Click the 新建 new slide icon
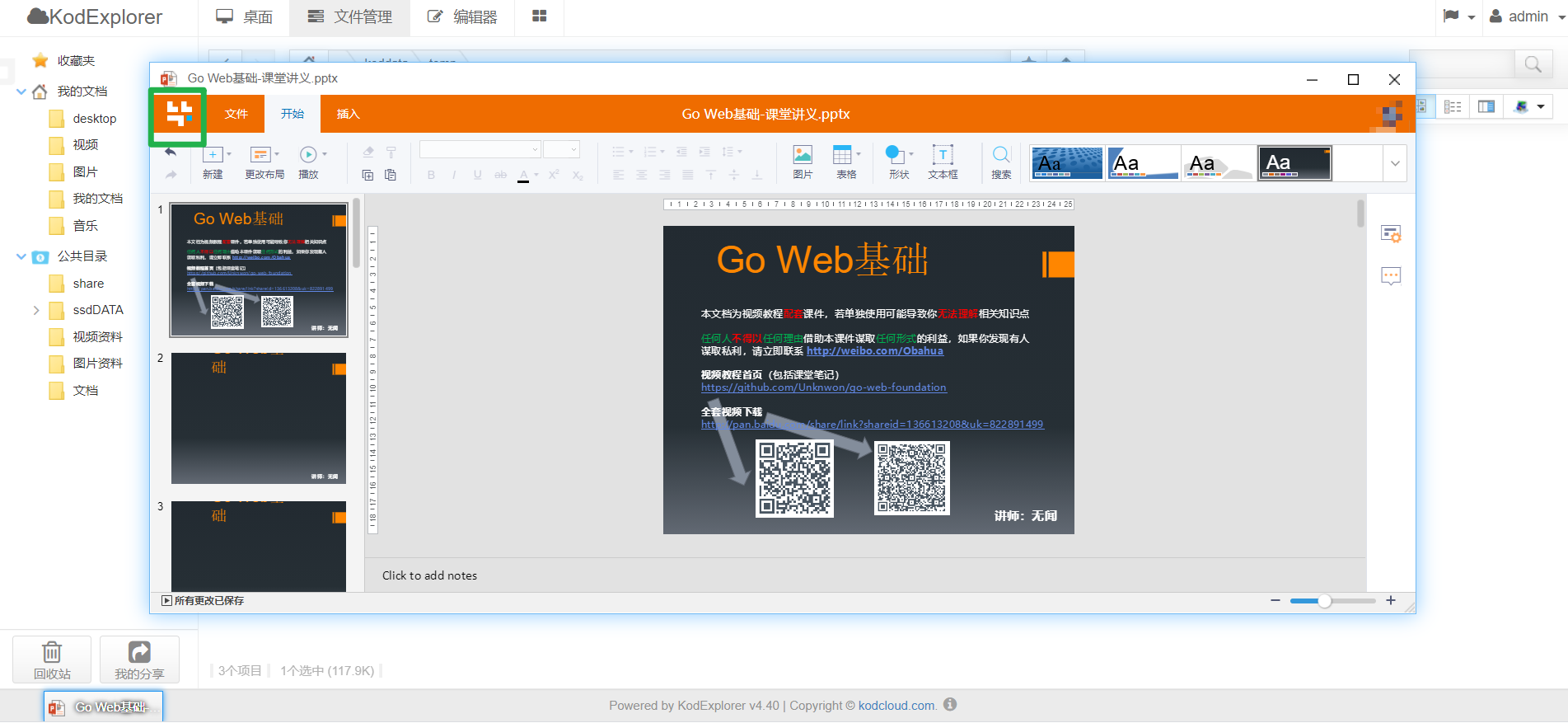Image resolution: width=1568 pixels, height=723 pixels. pyautogui.click(x=213, y=154)
